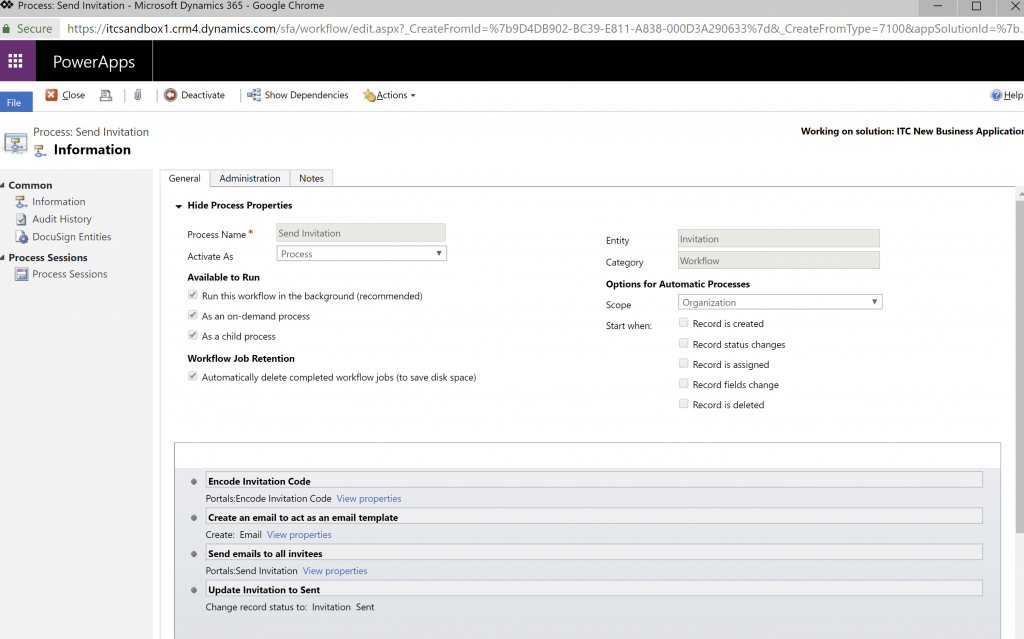Viewport: 1024px width, 639px height.
Task: Toggle As an on-demand process checkbox
Action: click(x=193, y=316)
